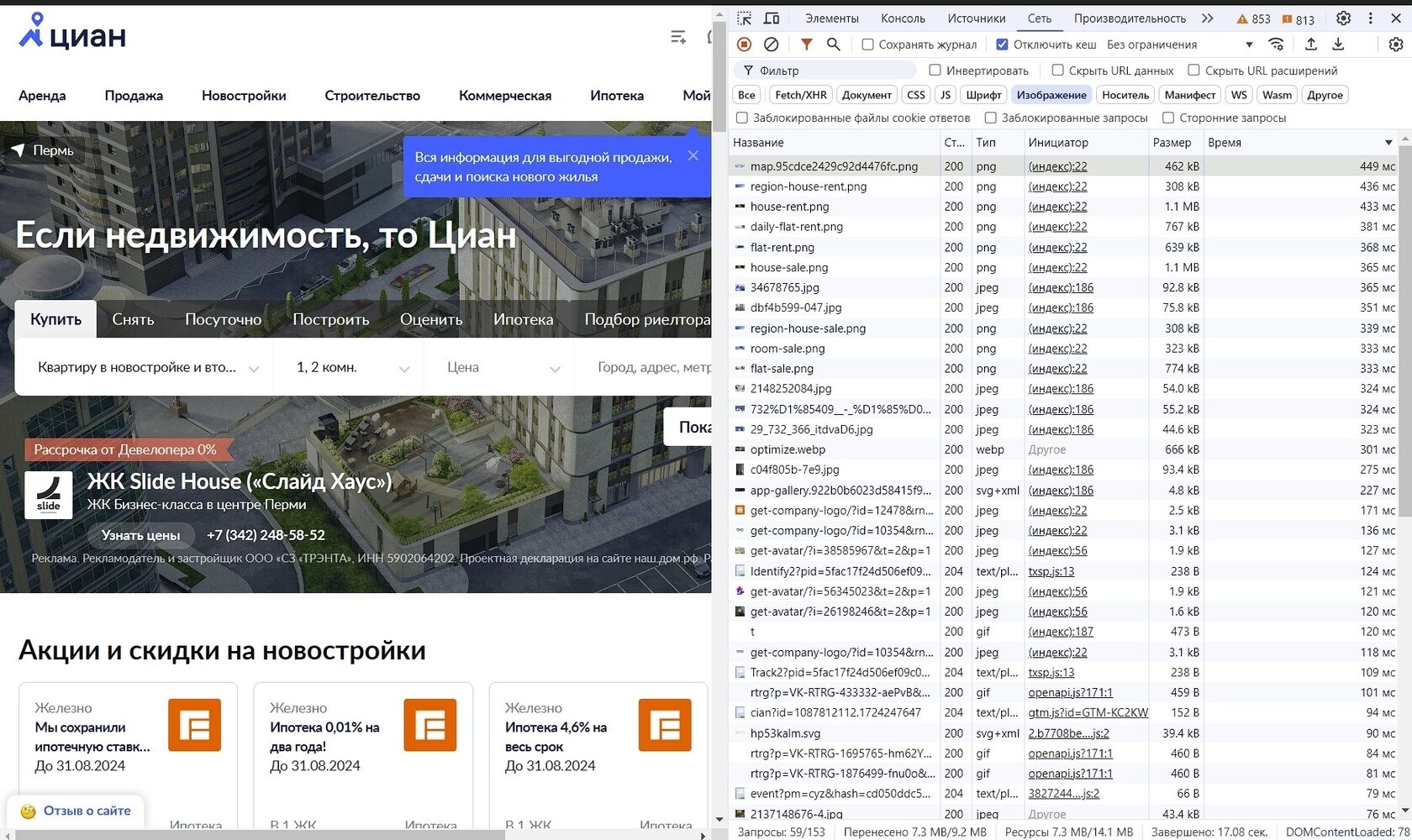Image resolution: width=1412 pixels, height=840 pixels.
Task: Open the network conditions throttling icon
Action: (1276, 44)
